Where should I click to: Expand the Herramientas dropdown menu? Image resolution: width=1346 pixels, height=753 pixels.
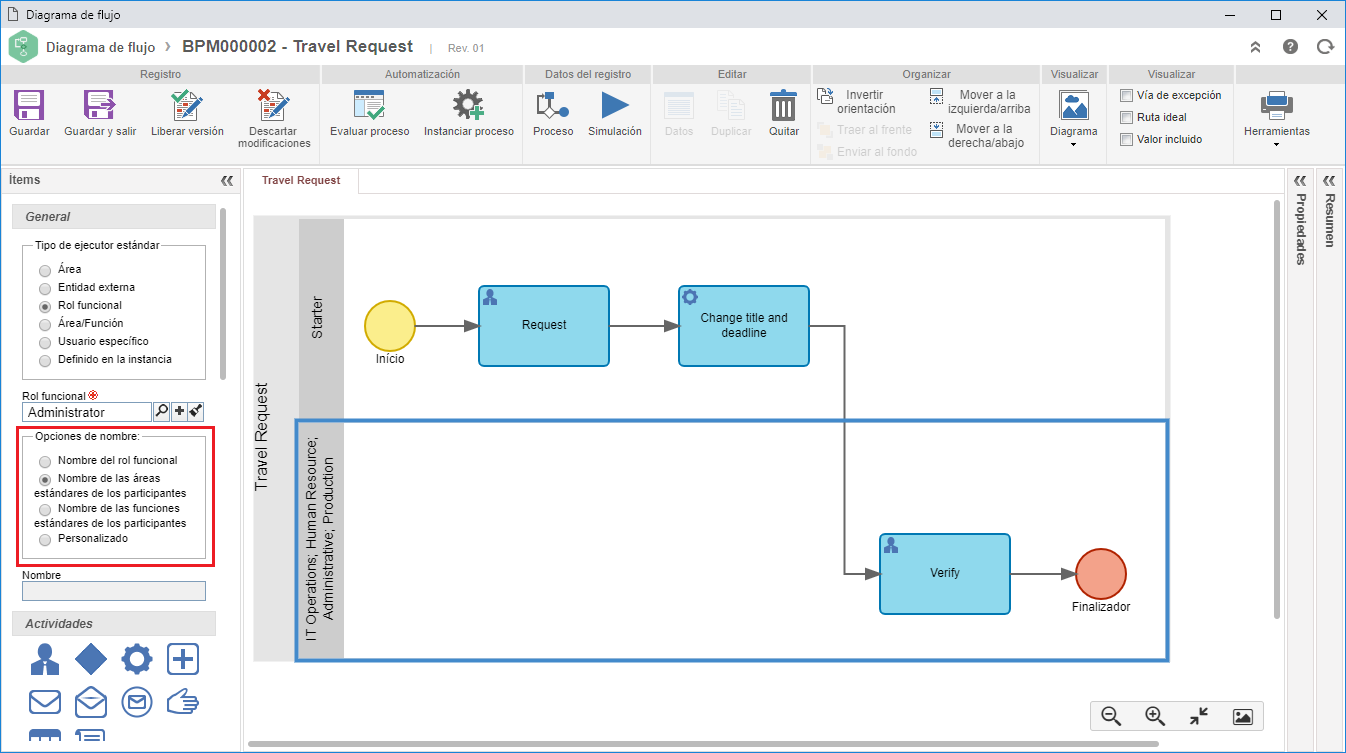point(1276,144)
